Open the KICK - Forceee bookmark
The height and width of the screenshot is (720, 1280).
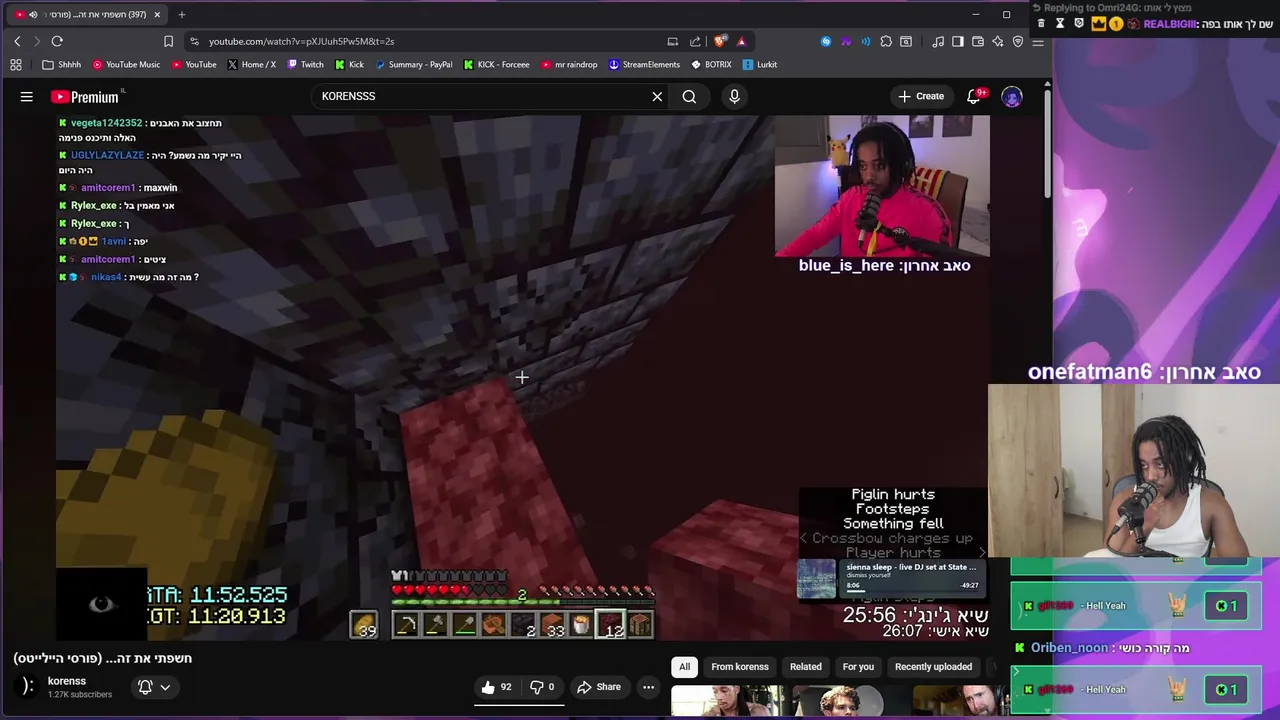click(496, 65)
